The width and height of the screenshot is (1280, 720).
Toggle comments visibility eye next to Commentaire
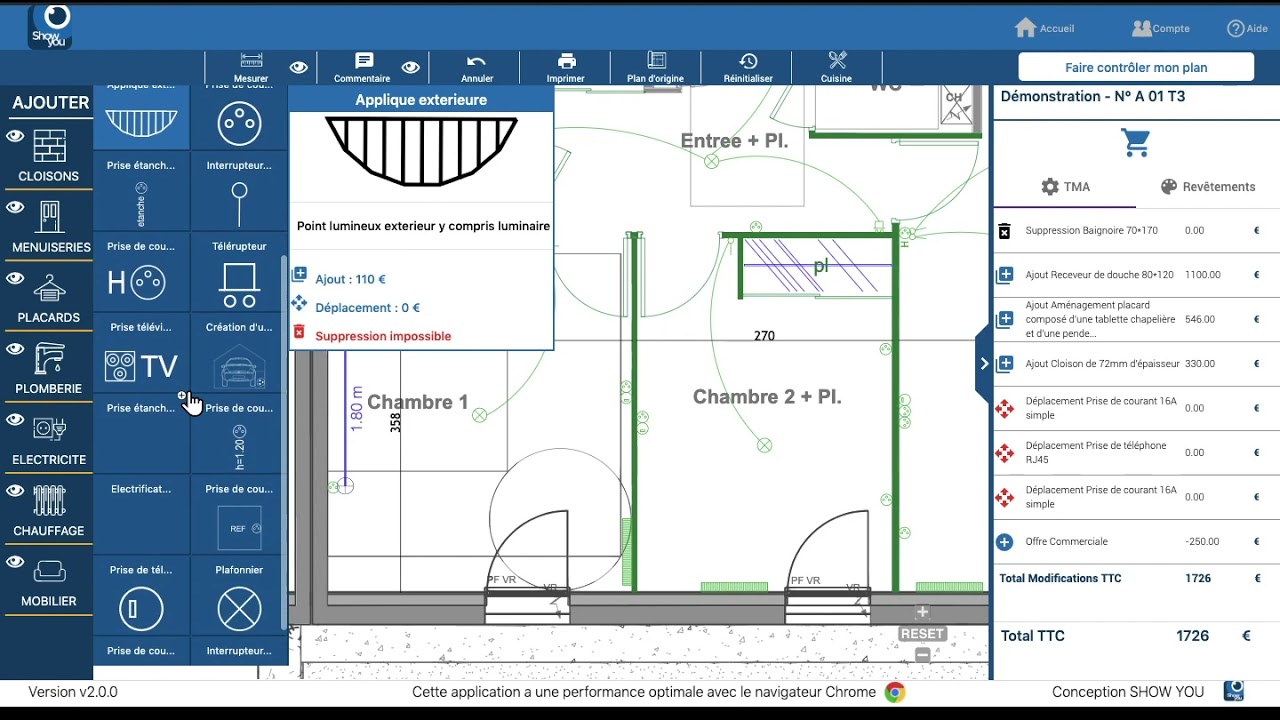(x=410, y=67)
